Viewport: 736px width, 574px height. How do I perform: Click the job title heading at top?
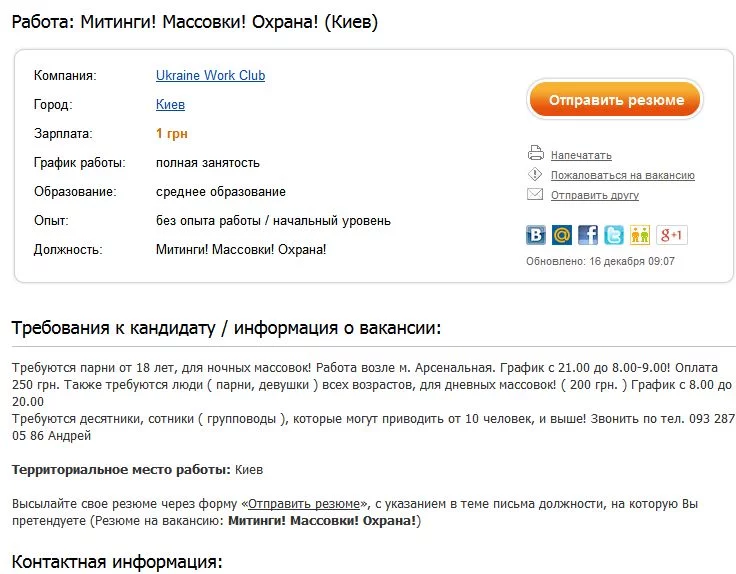click(195, 21)
